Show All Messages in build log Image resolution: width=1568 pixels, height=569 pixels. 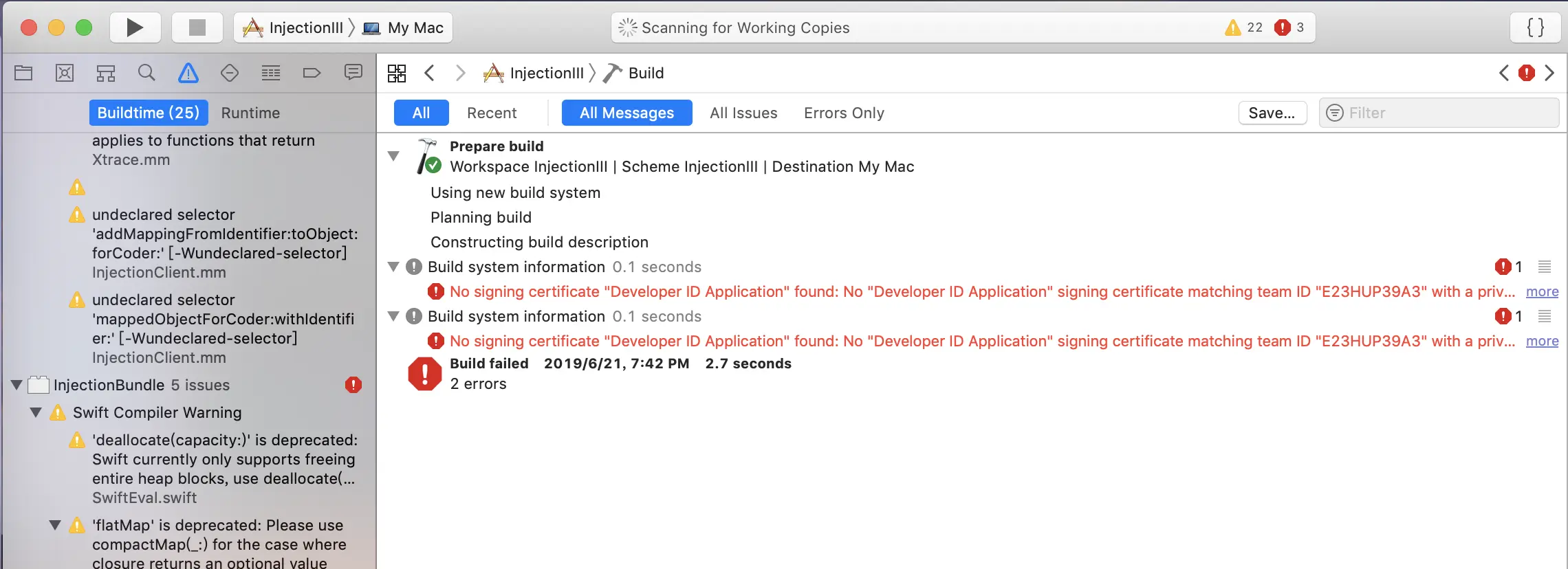point(627,113)
